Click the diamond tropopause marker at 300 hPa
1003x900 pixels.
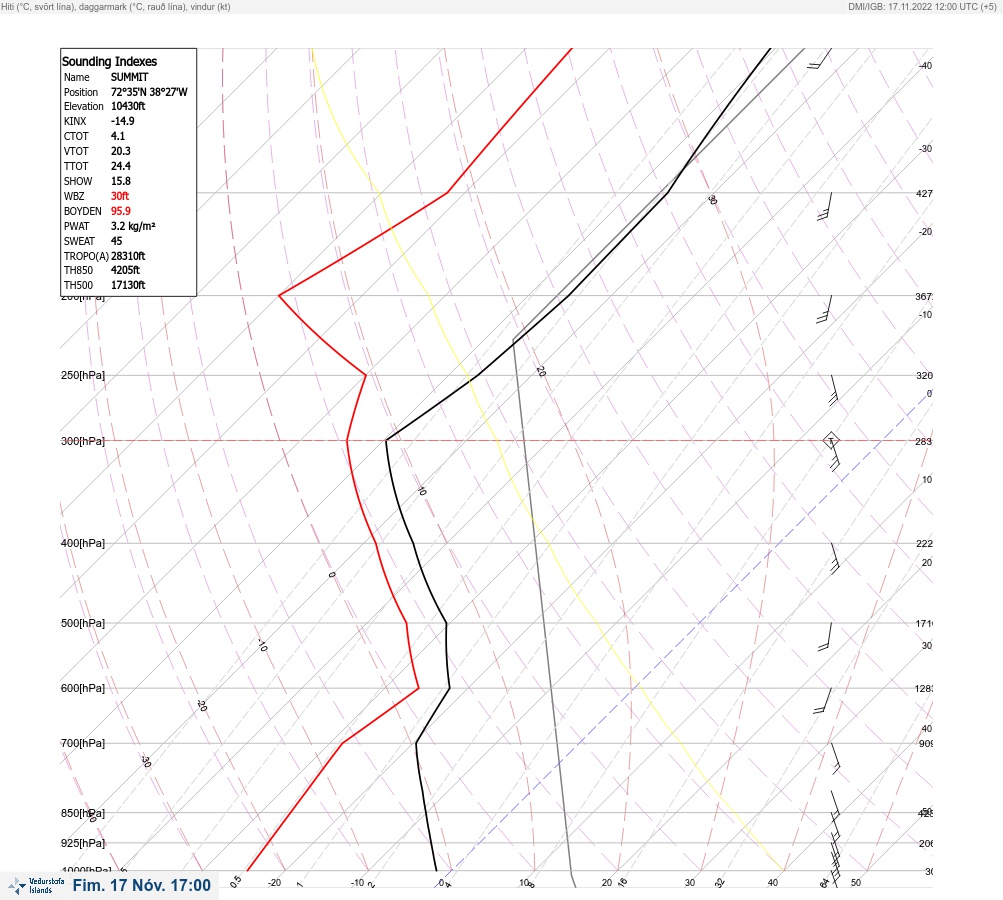pos(831,440)
